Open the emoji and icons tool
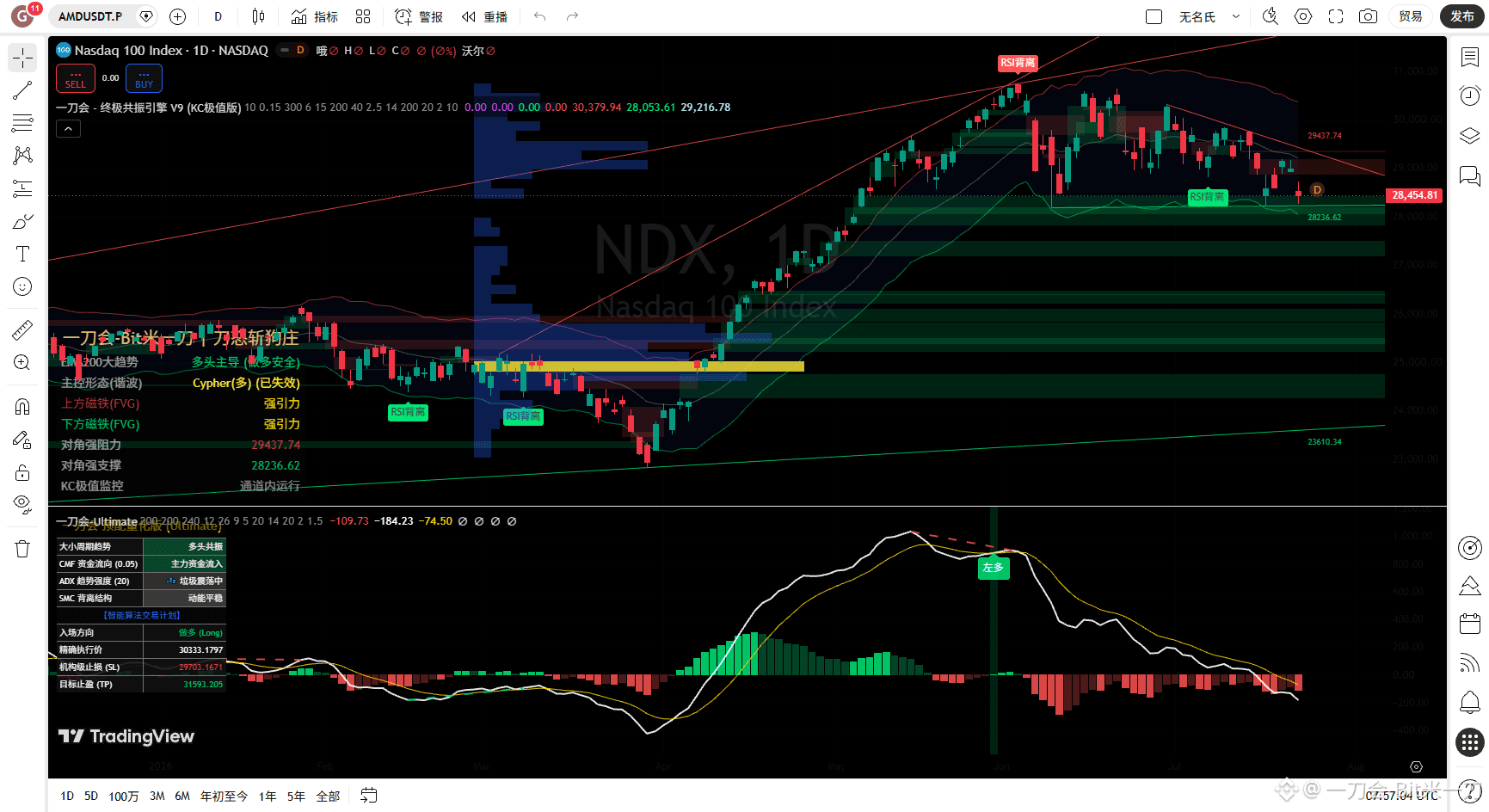The width and height of the screenshot is (1489, 812). click(22, 286)
